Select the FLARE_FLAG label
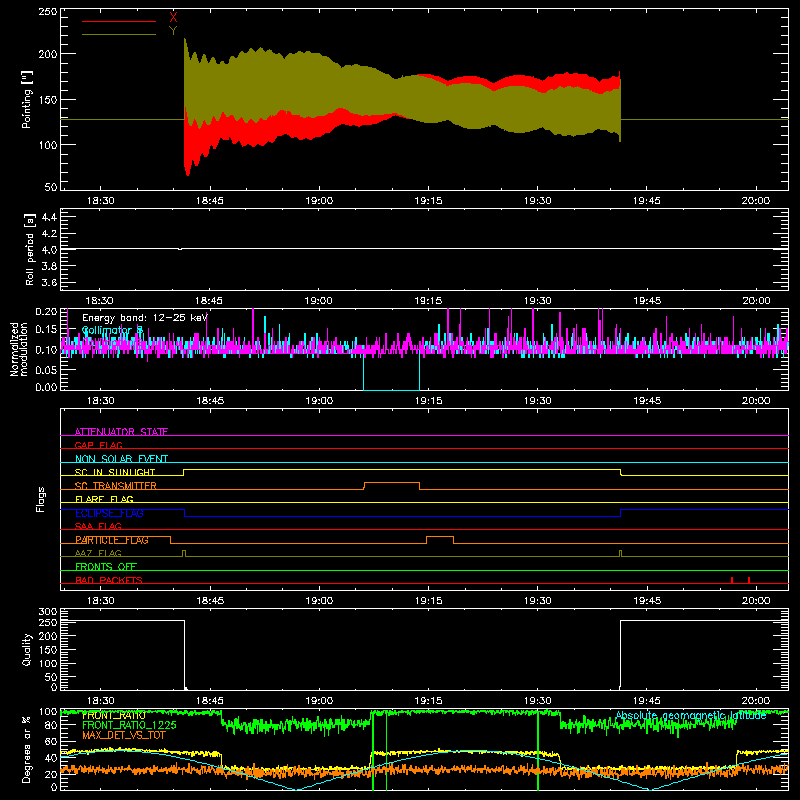Viewport: 800px width, 800px height. pos(104,499)
